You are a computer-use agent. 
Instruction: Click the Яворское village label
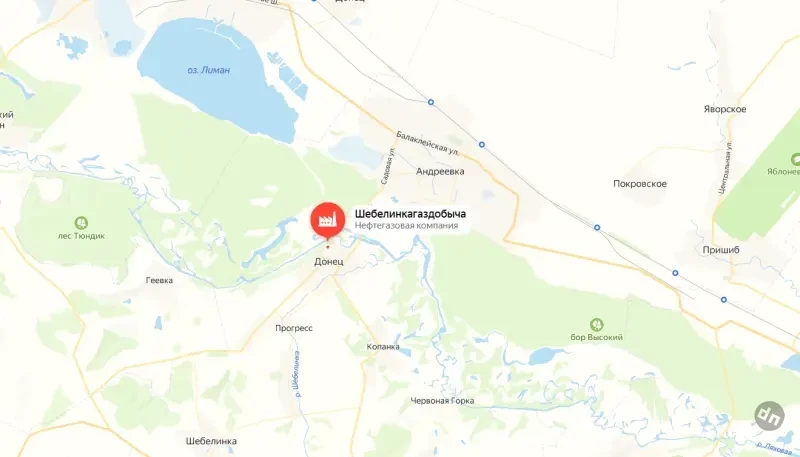coord(724,109)
